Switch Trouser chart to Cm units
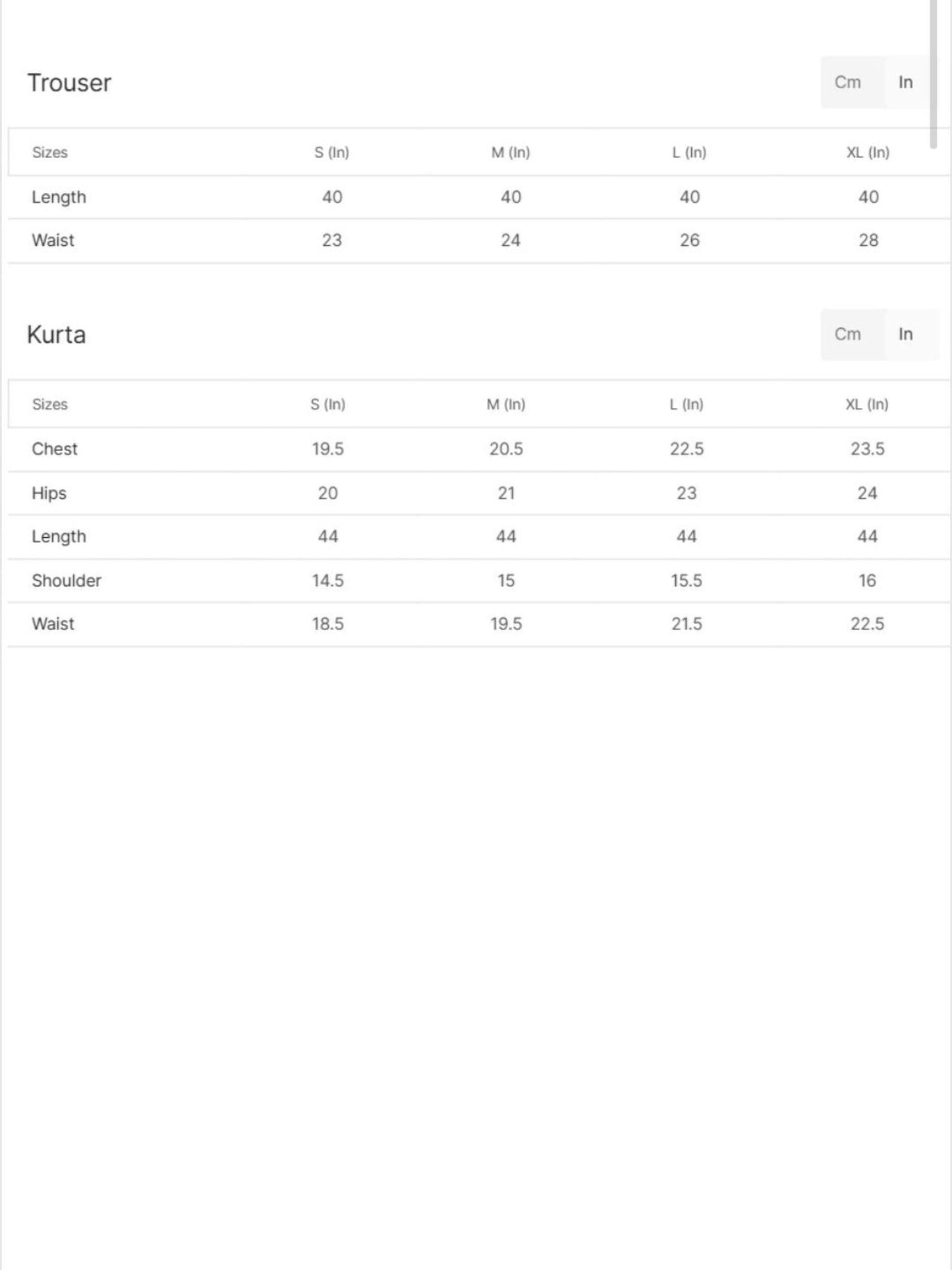Screen dimensions: 952x1270 849,82
